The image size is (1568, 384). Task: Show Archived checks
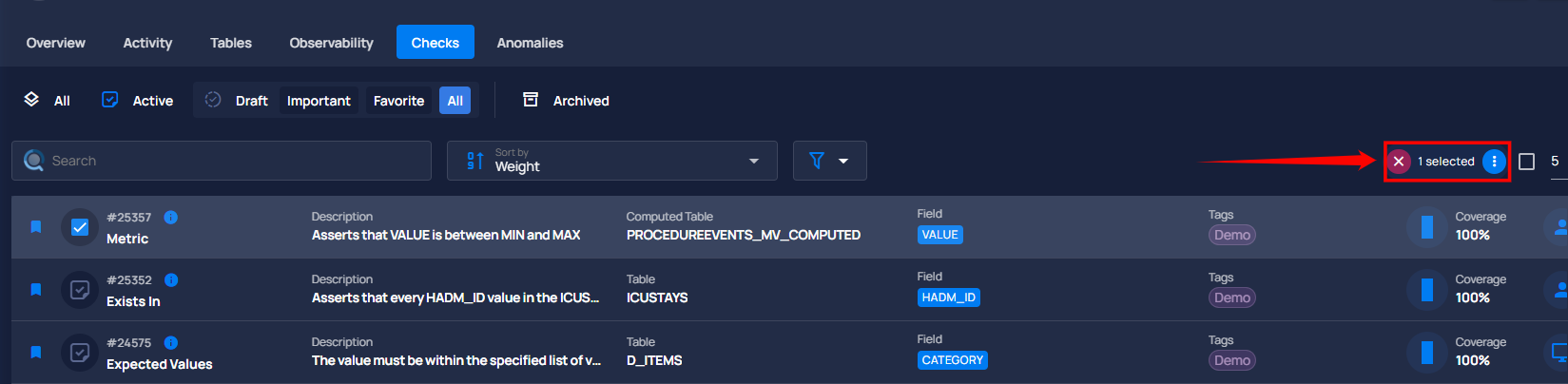pyautogui.click(x=566, y=100)
